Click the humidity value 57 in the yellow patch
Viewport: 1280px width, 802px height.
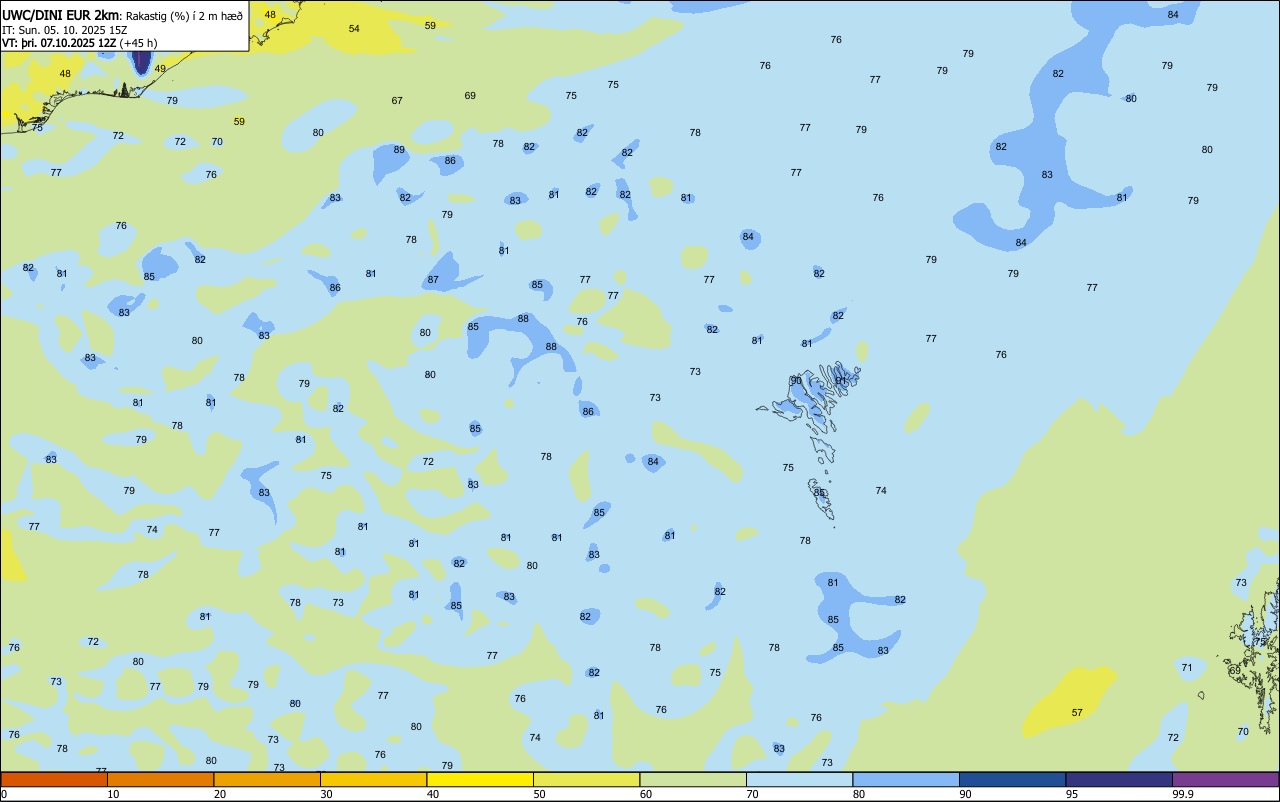click(1077, 713)
